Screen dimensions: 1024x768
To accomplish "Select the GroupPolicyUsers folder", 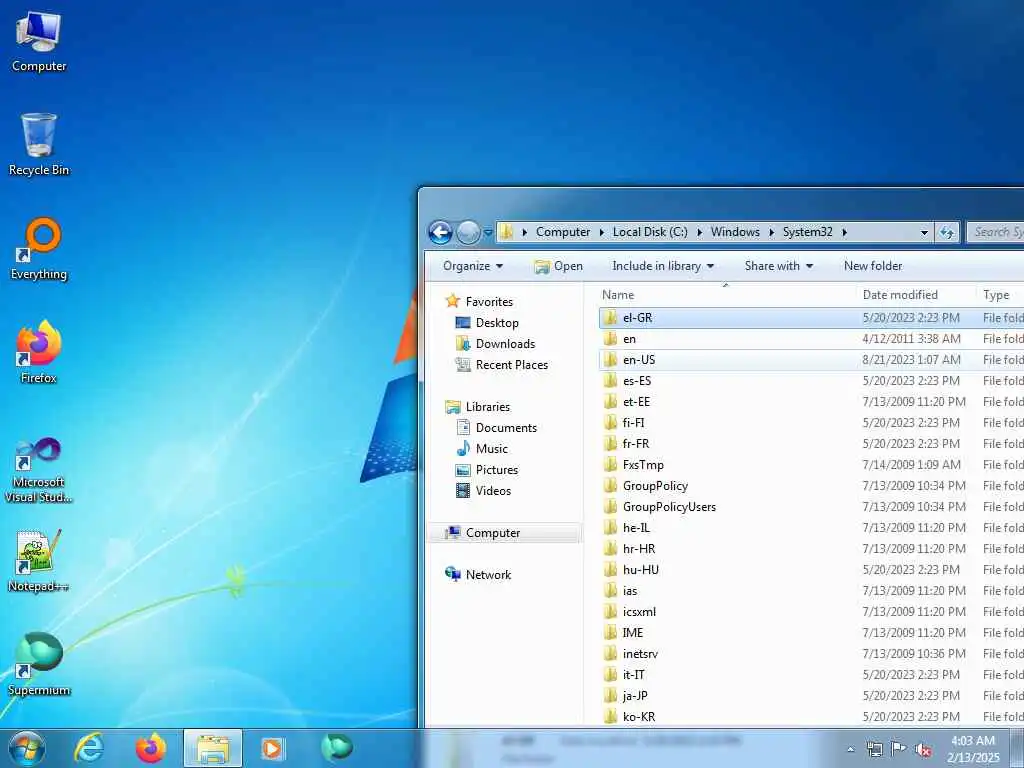I will 669,507.
